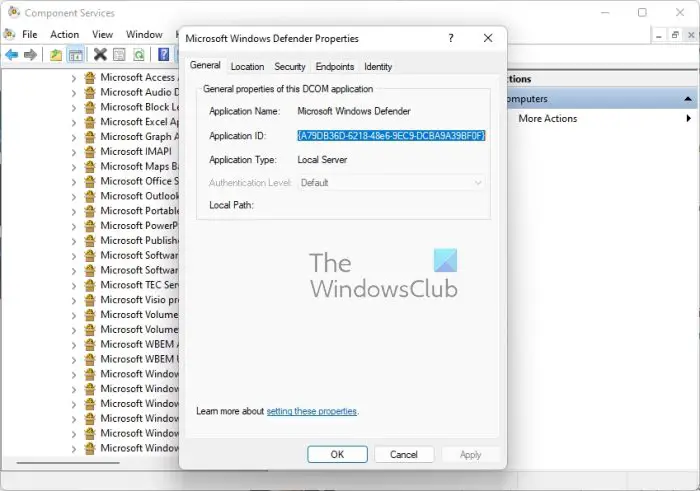Image resolution: width=700 pixels, height=491 pixels.
Task: Select the General tab
Action: point(205,65)
